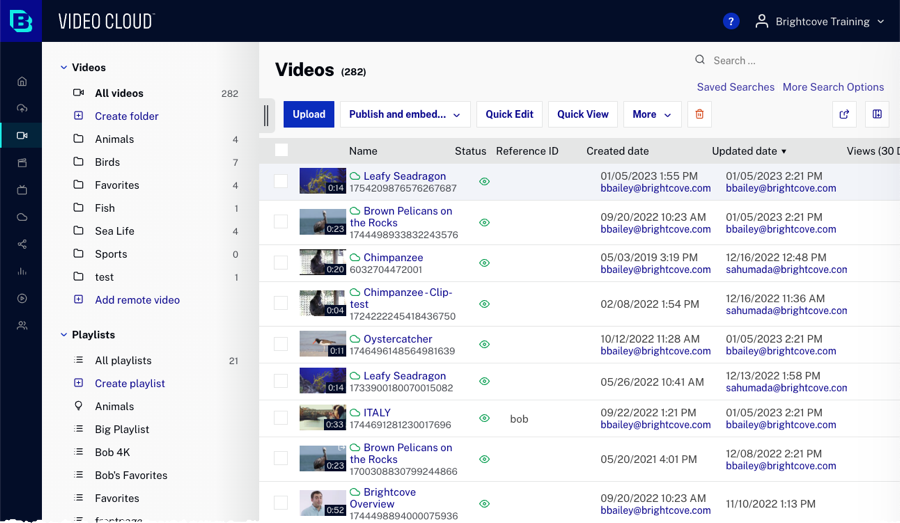Click the cloud upload icon in sidebar
900x523 pixels.
tap(22, 108)
